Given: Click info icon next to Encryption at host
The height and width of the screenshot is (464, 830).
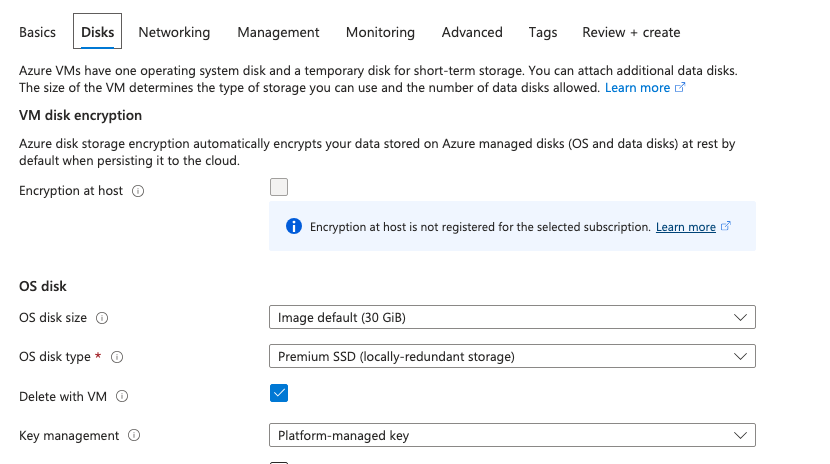Looking at the screenshot, I should [138, 191].
